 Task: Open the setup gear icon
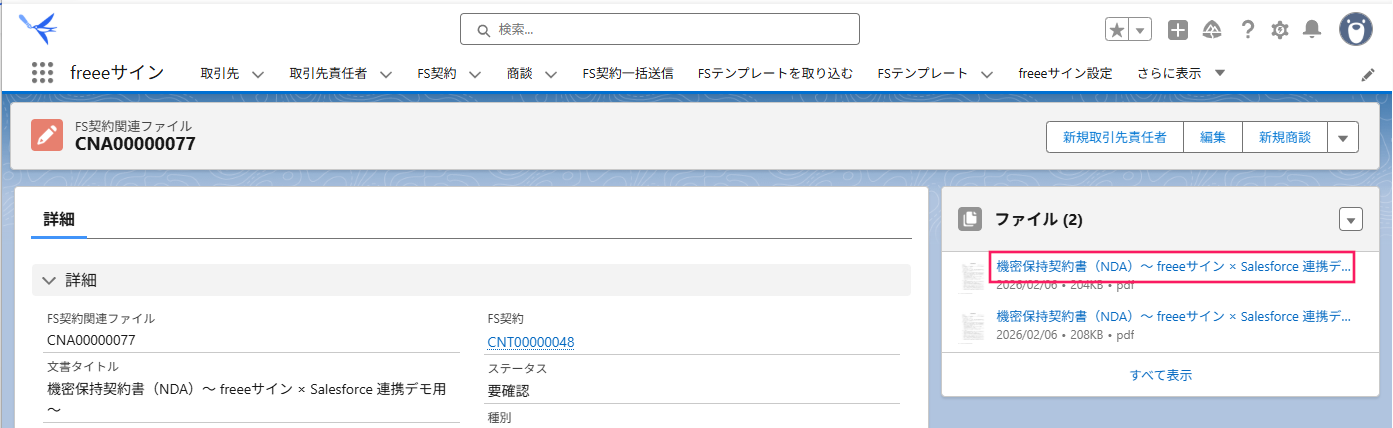point(1280,30)
